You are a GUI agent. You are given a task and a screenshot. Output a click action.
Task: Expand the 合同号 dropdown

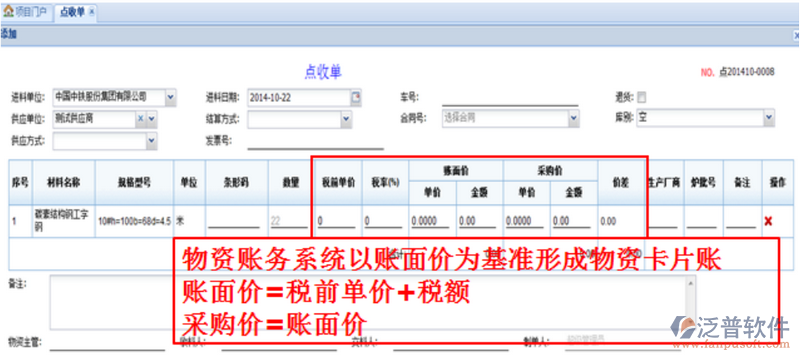(573, 119)
